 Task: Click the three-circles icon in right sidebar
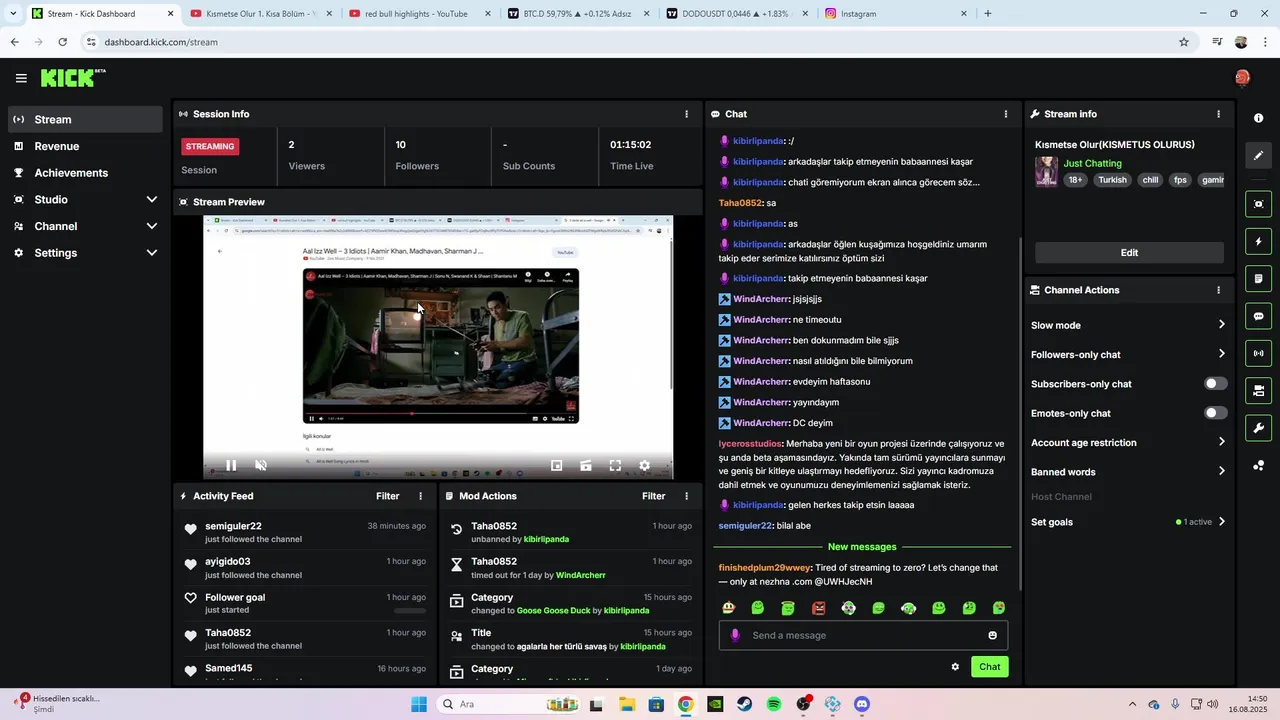click(x=1258, y=465)
